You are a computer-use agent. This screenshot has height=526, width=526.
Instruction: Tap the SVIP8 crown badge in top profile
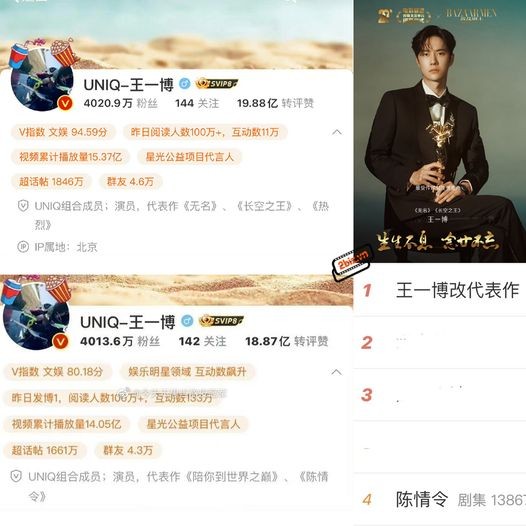pyautogui.click(x=216, y=83)
